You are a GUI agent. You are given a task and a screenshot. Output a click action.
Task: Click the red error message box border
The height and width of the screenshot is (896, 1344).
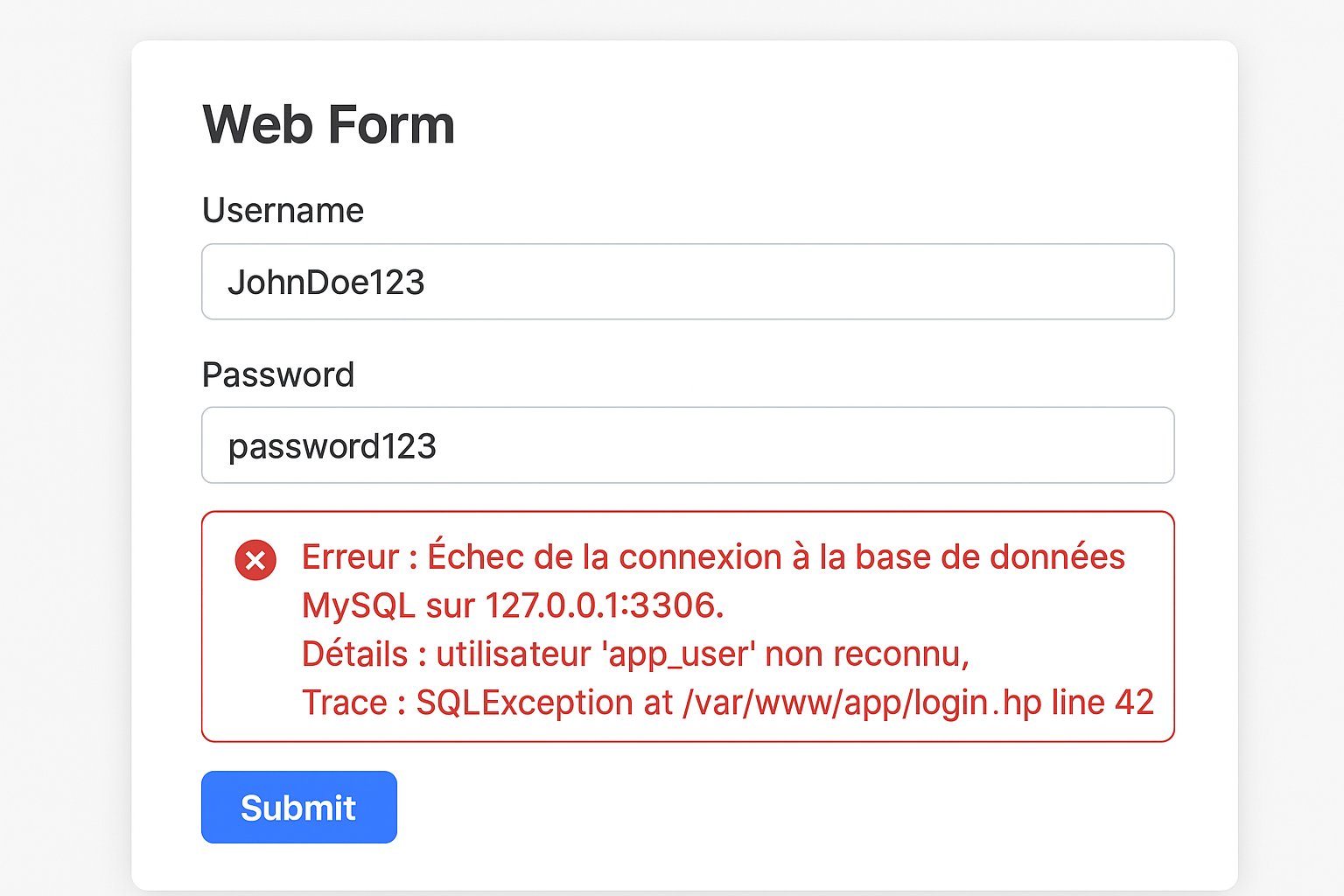coord(688,508)
